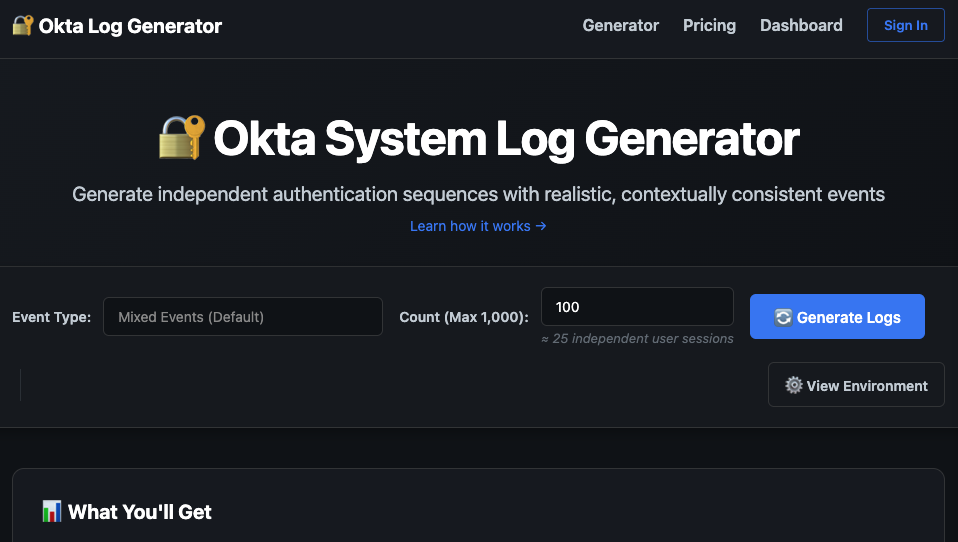Click the gear icon in View Environment
Image resolution: width=958 pixels, height=542 pixels.
coord(794,385)
